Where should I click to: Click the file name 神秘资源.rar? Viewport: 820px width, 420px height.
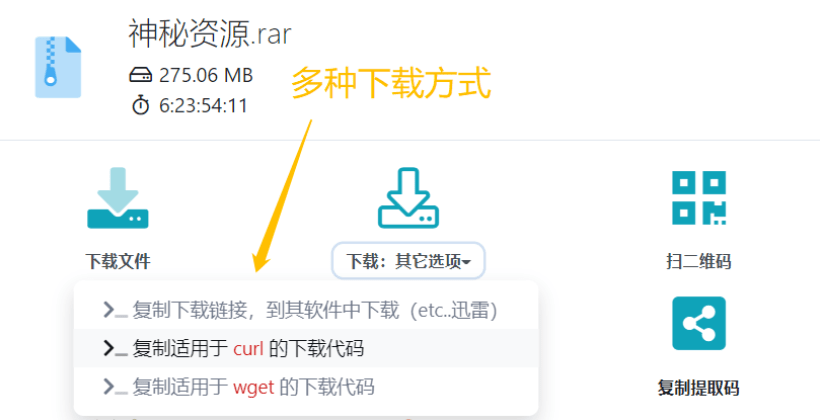point(210,35)
